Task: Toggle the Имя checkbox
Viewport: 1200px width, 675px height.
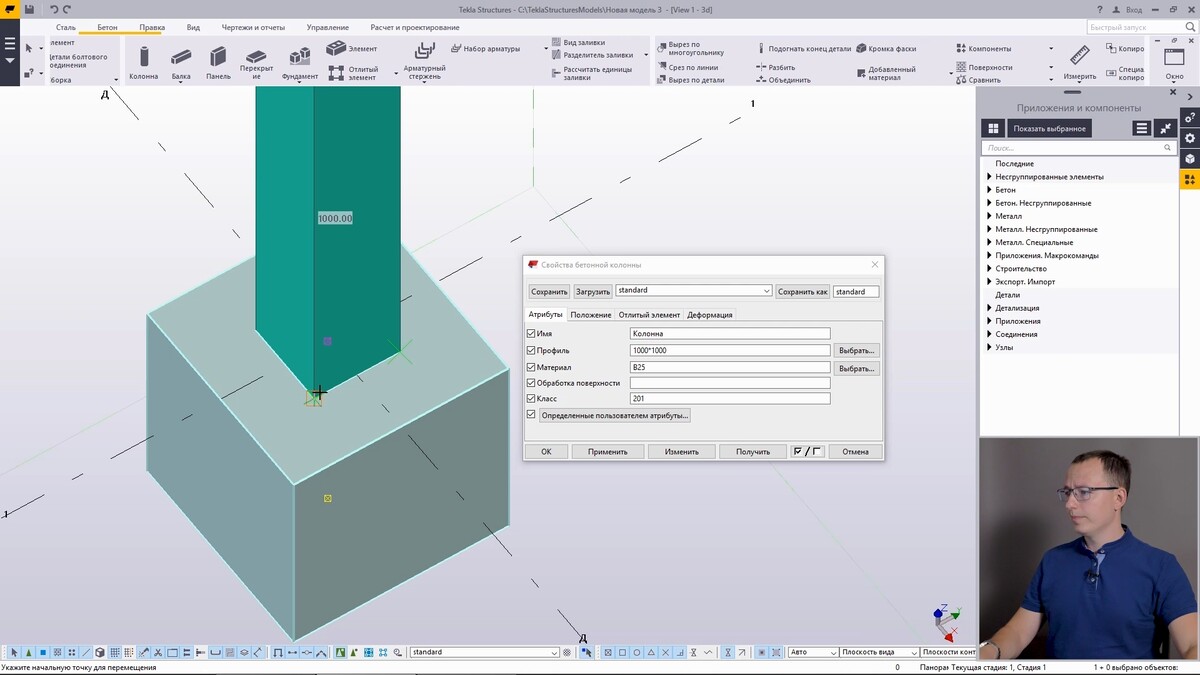Action: (x=531, y=333)
